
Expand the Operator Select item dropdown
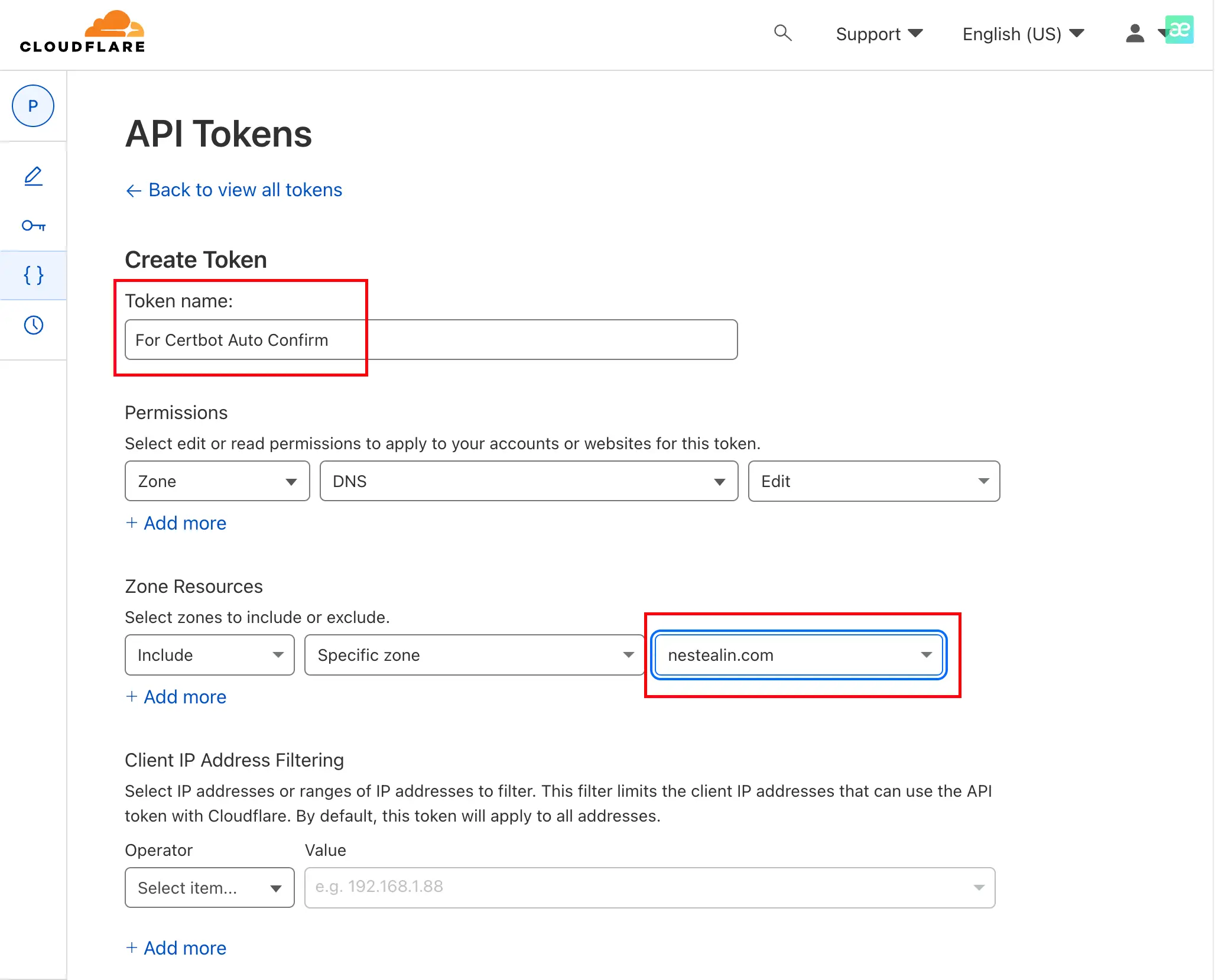click(x=210, y=888)
